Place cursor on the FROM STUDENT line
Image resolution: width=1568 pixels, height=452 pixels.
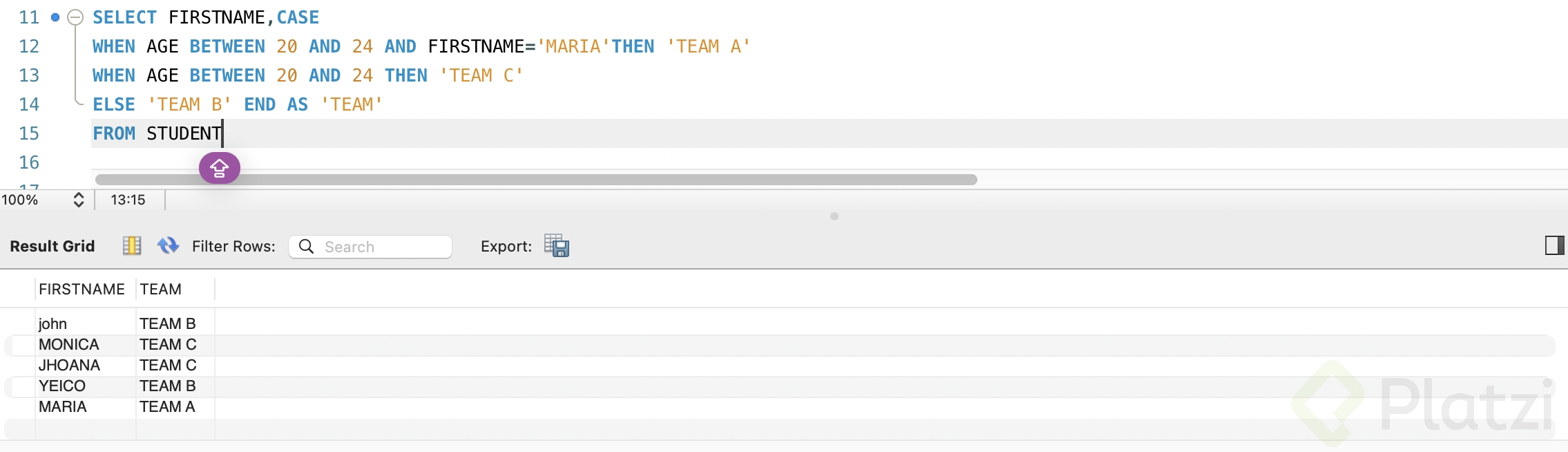(414, 133)
